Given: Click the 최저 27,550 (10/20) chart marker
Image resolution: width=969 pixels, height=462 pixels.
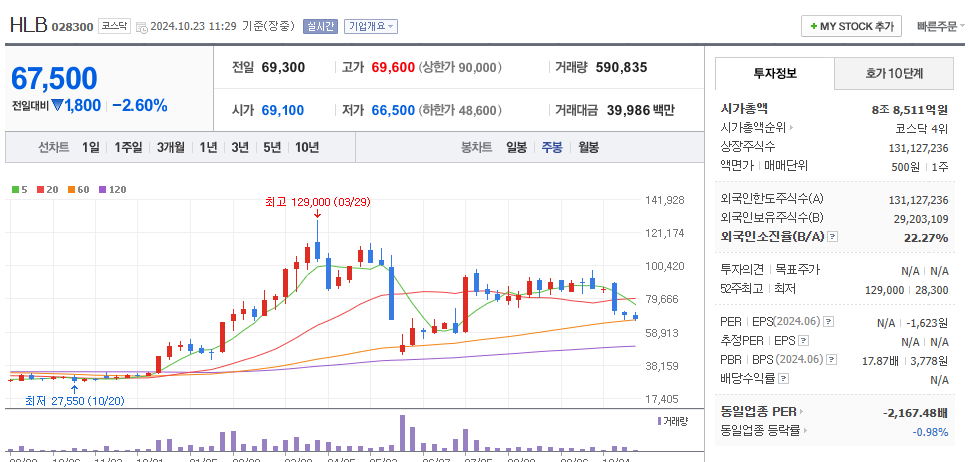Looking at the screenshot, I should 75,400.
